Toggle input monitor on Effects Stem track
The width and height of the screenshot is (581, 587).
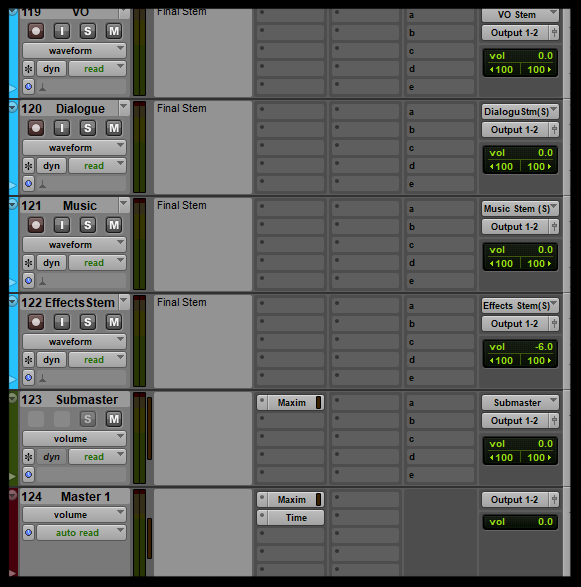(x=62, y=322)
